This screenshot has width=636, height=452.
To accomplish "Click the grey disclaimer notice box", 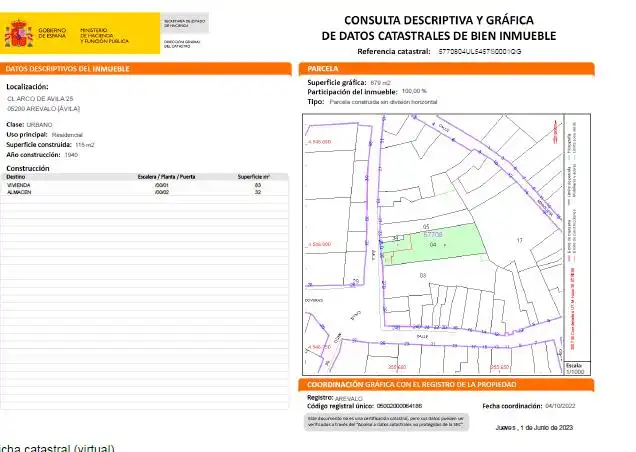I will tap(387, 422).
